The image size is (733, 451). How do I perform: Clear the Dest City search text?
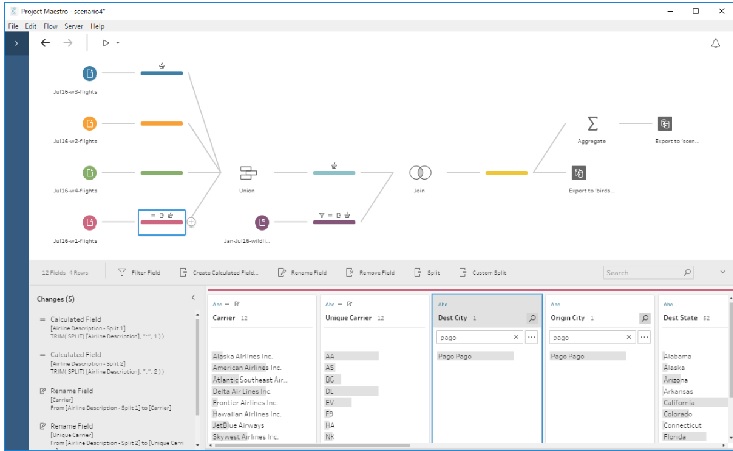pos(516,338)
